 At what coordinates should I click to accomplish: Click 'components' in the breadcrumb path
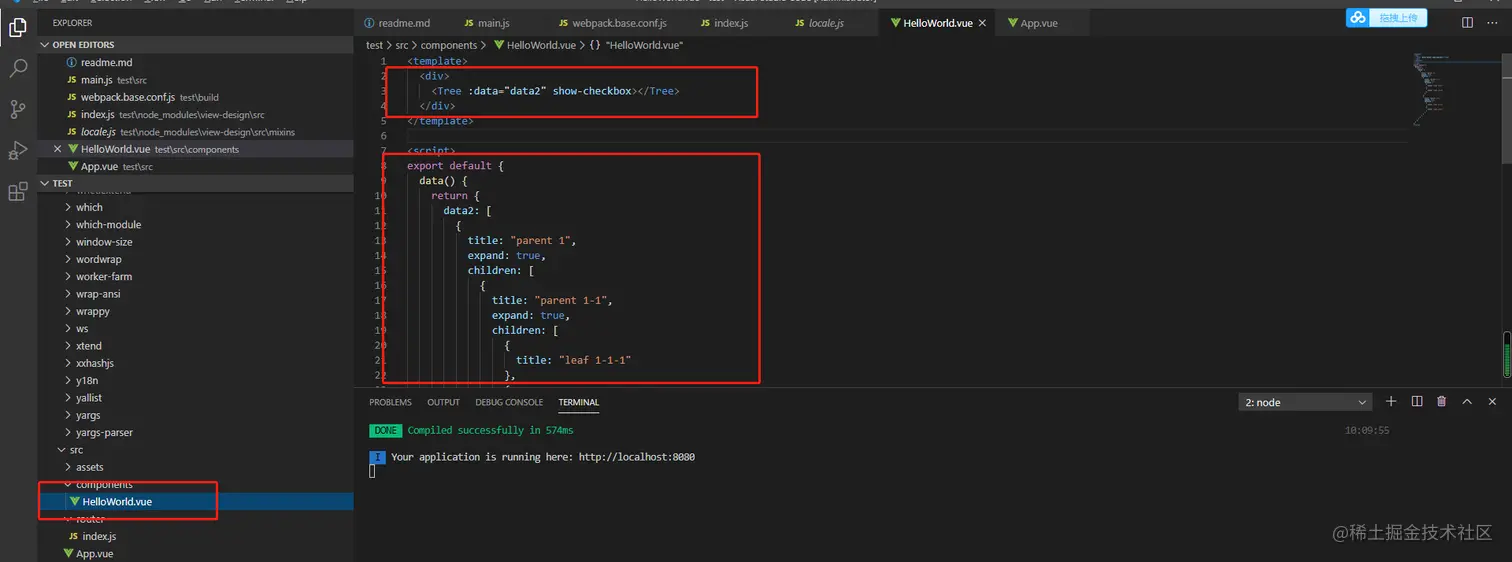click(449, 45)
